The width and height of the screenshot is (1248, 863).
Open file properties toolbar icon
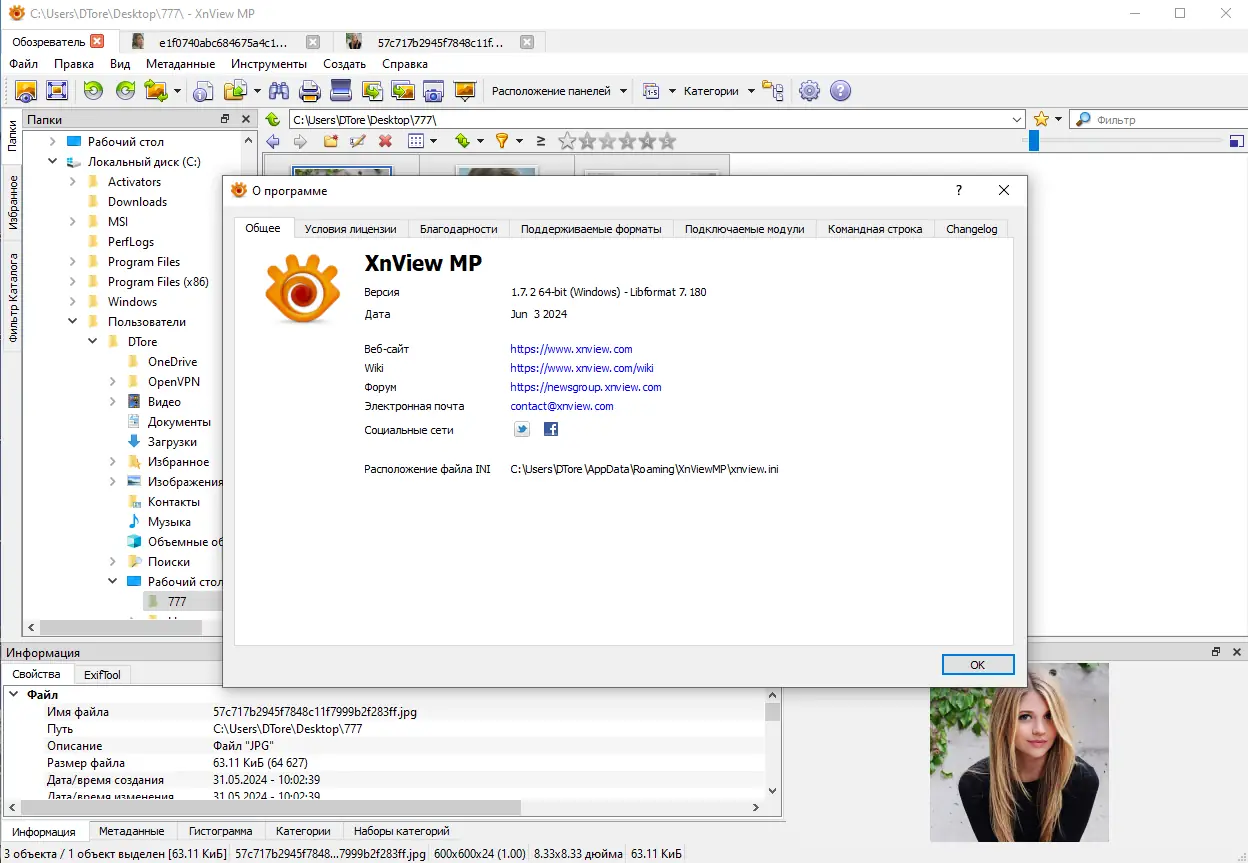point(203,91)
